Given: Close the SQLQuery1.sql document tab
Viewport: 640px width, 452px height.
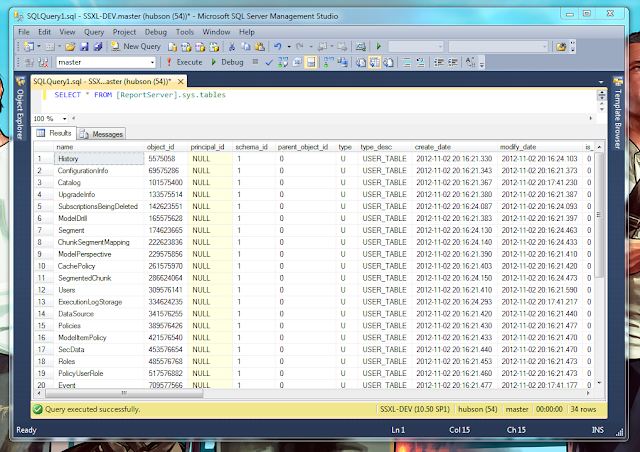Looking at the screenshot, I should point(180,82).
